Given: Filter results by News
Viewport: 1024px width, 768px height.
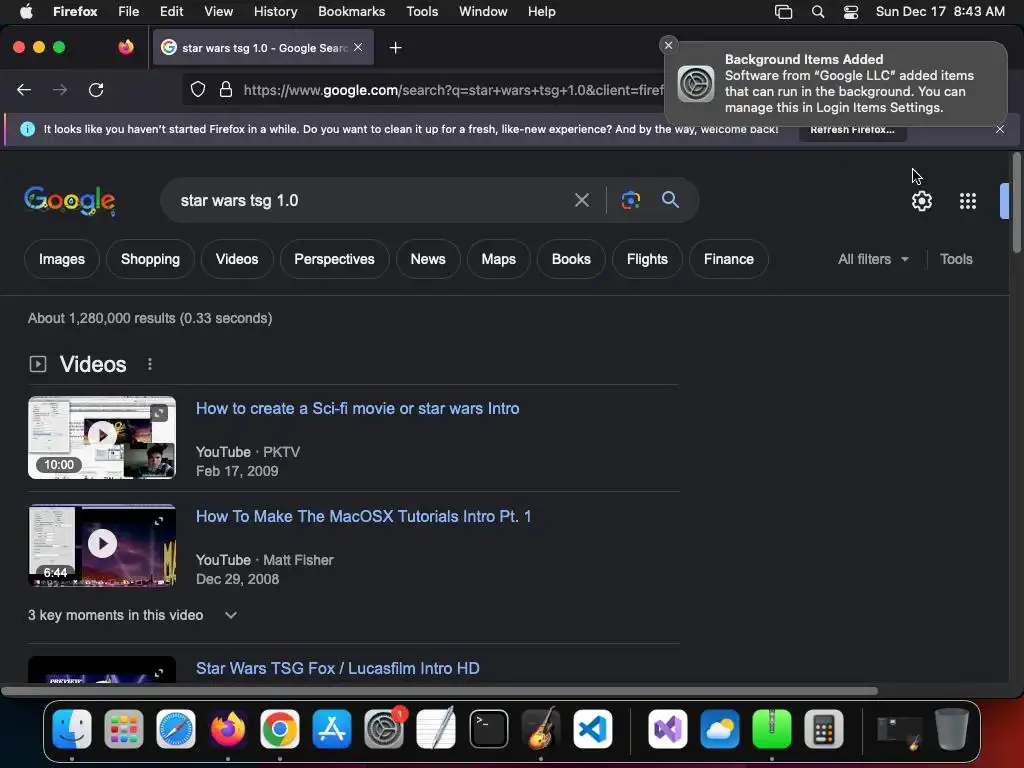Looking at the screenshot, I should point(428,259).
